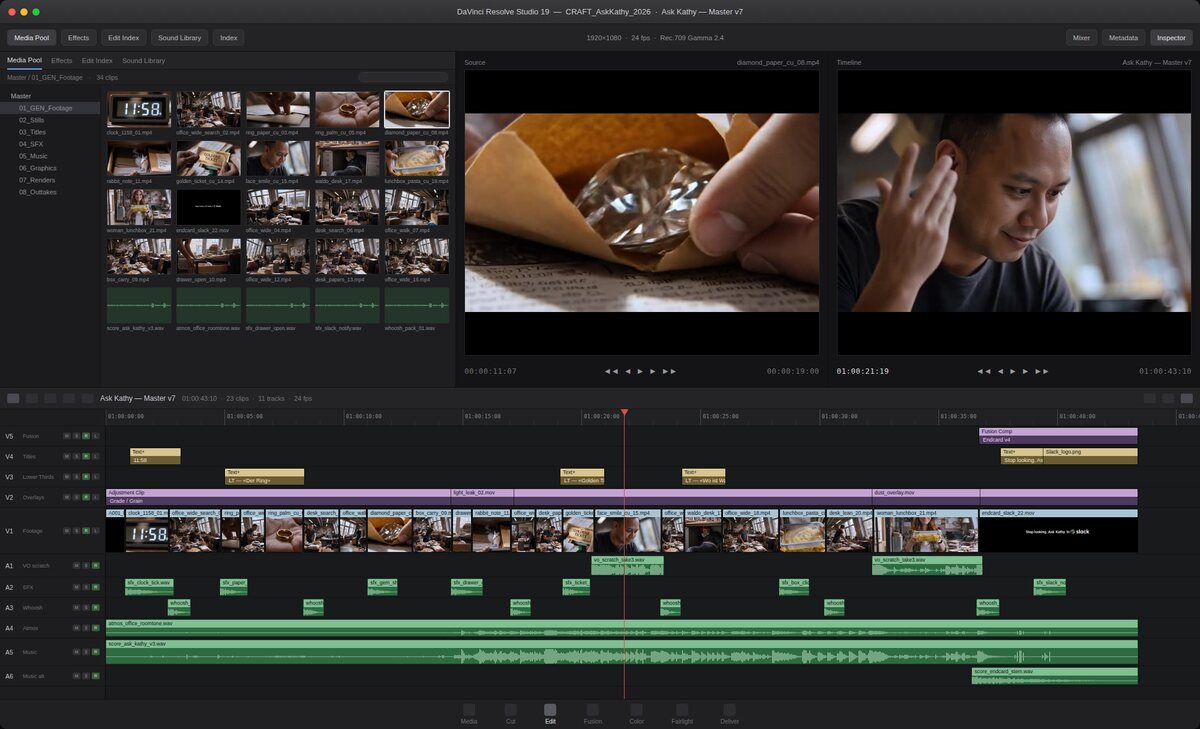The height and width of the screenshot is (729, 1200).
Task: Switch to the Cut page icon
Action: tap(510, 710)
